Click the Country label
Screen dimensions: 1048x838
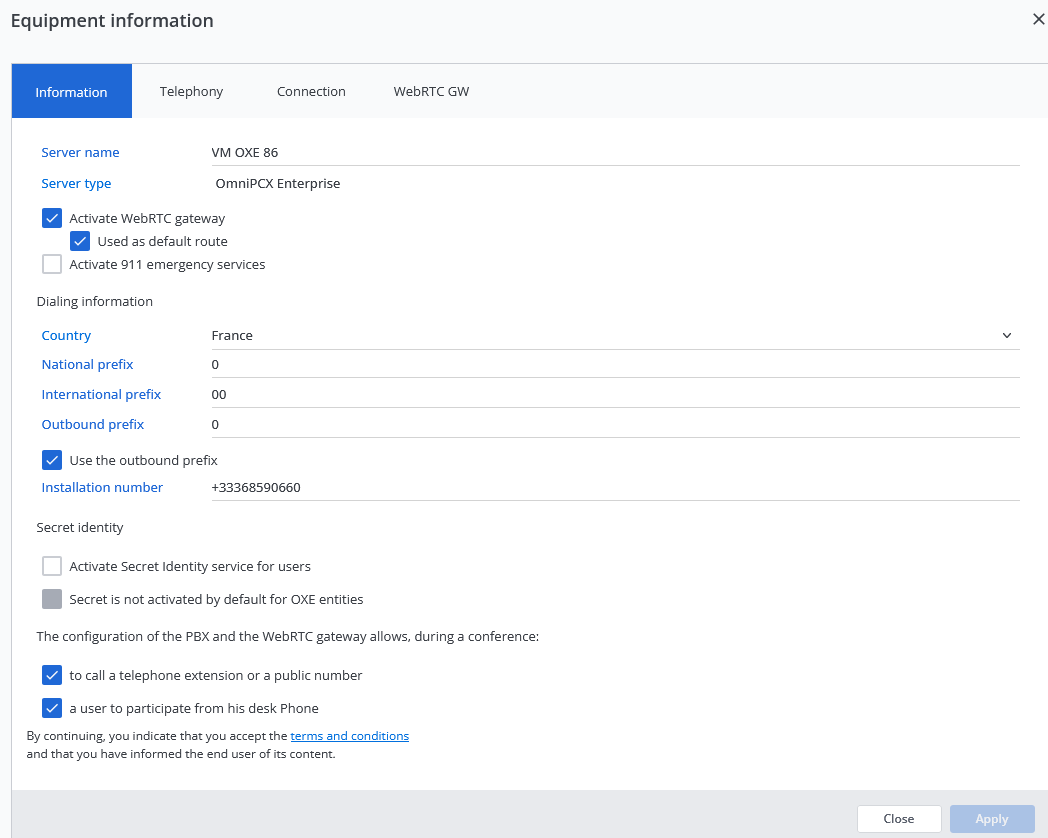(x=66, y=335)
